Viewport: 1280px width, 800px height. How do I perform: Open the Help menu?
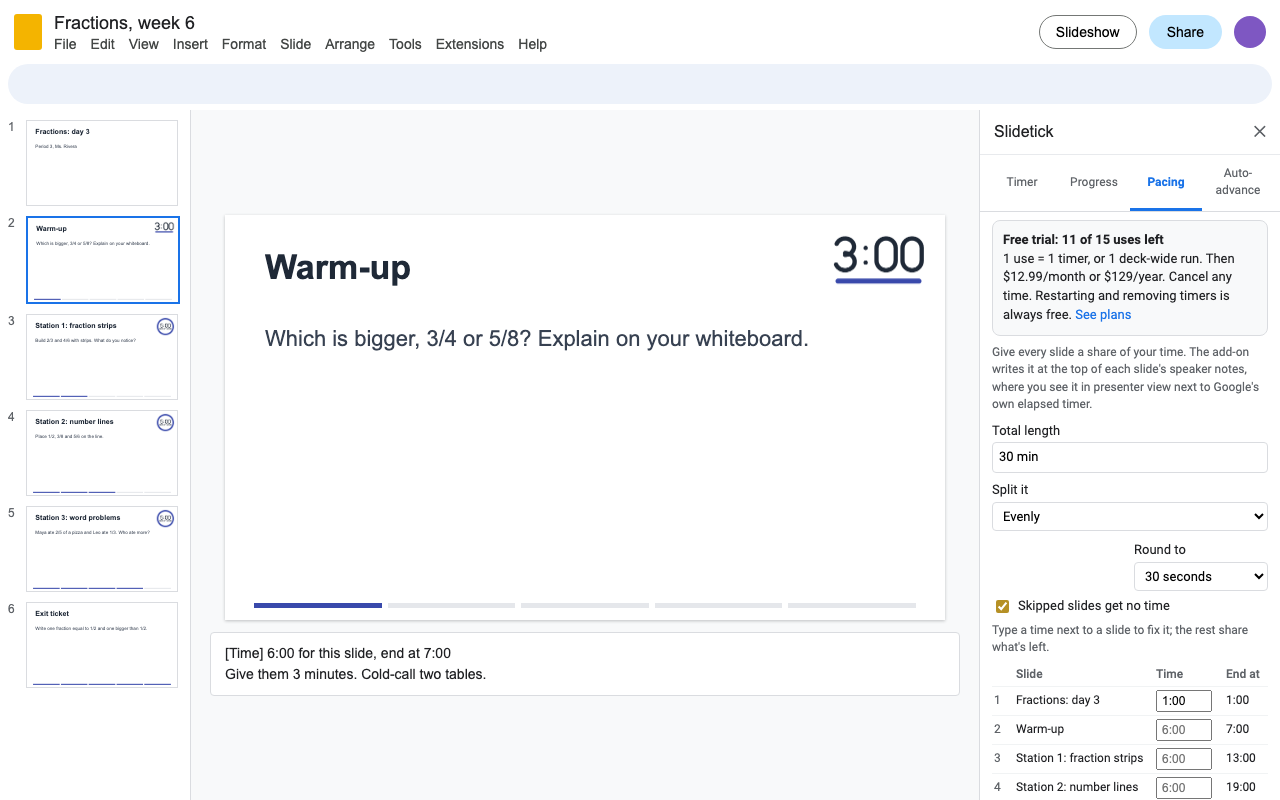532,44
